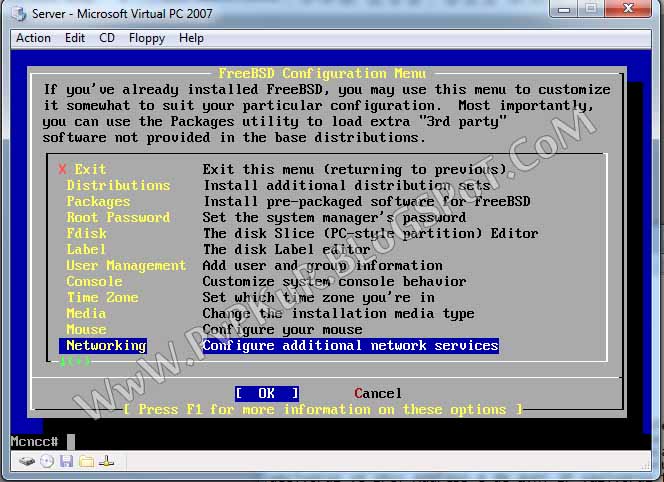Click the floppy disk status icon
This screenshot has width=664, height=482.
(66, 461)
